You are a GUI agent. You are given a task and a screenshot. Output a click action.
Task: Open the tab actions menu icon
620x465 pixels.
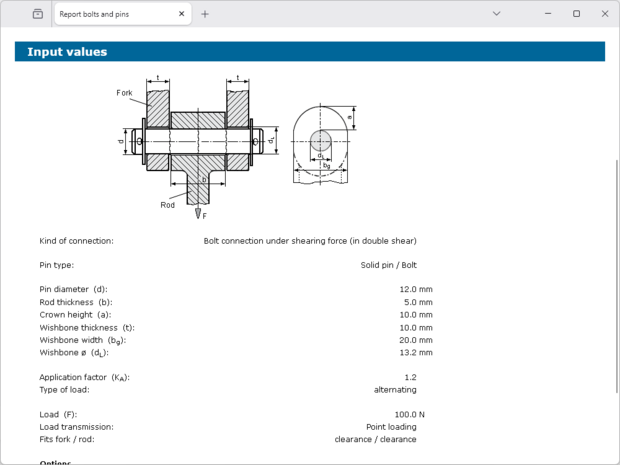tap(37, 14)
